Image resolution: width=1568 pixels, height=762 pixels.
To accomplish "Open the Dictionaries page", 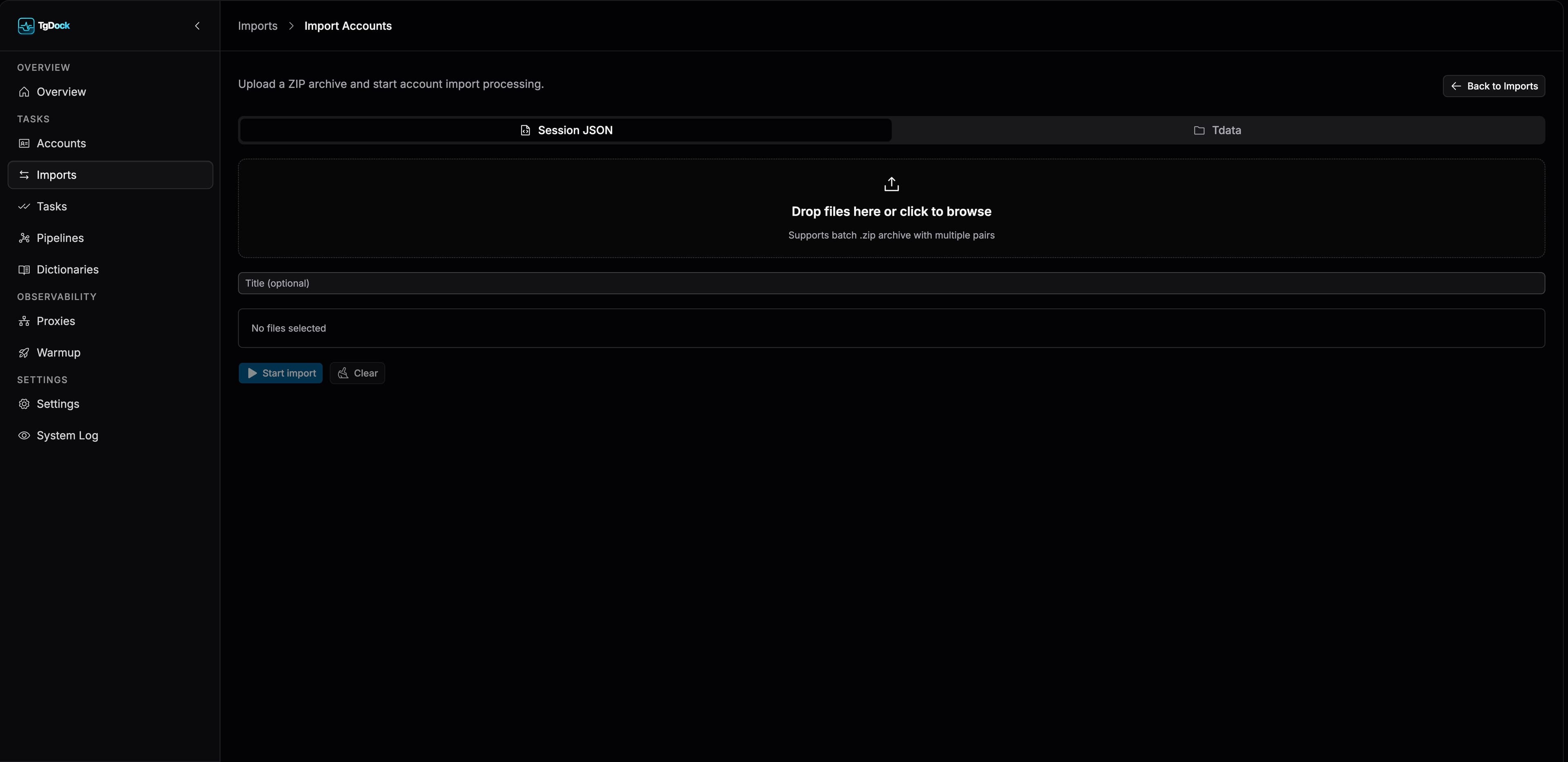I will (x=110, y=270).
